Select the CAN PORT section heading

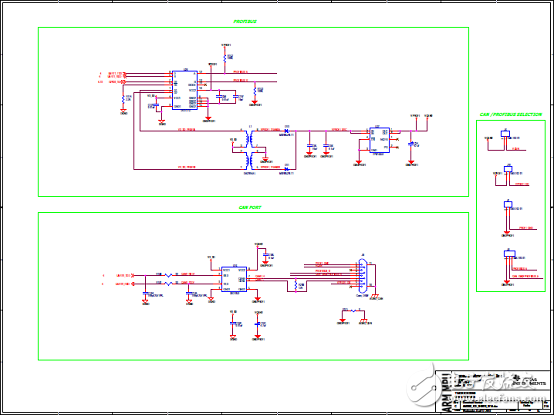tap(250, 208)
